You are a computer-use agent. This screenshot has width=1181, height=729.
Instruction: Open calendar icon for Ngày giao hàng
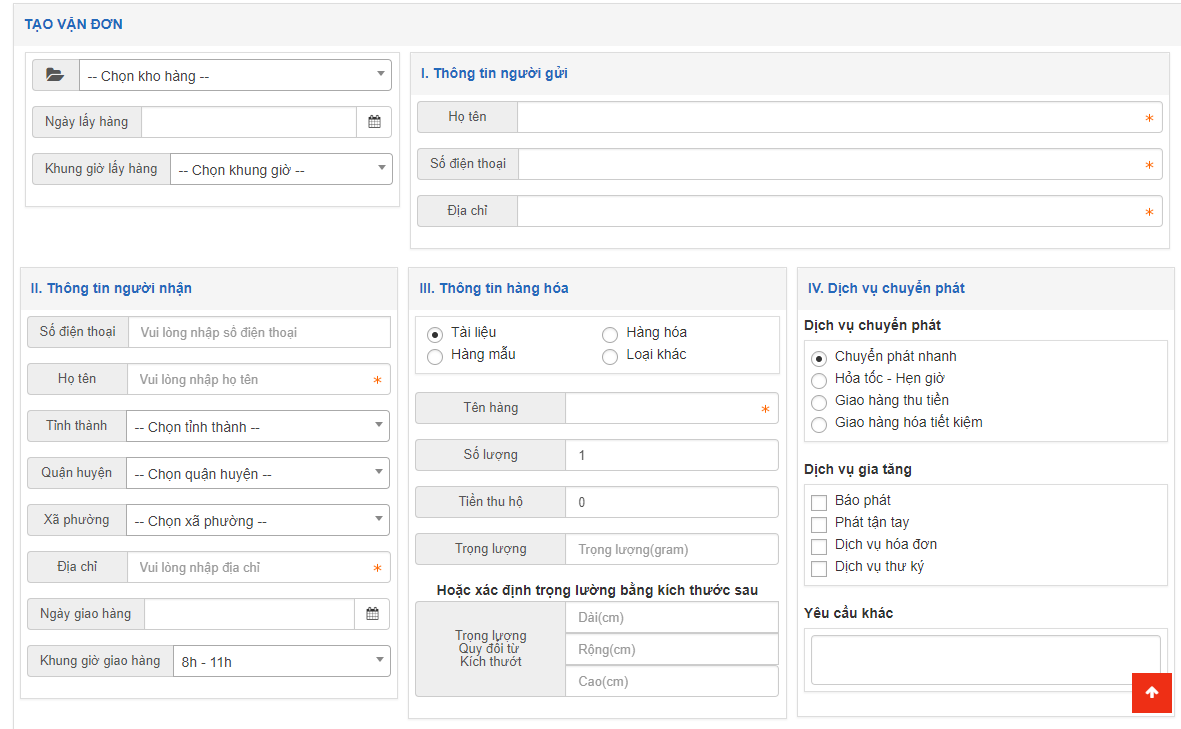(372, 614)
